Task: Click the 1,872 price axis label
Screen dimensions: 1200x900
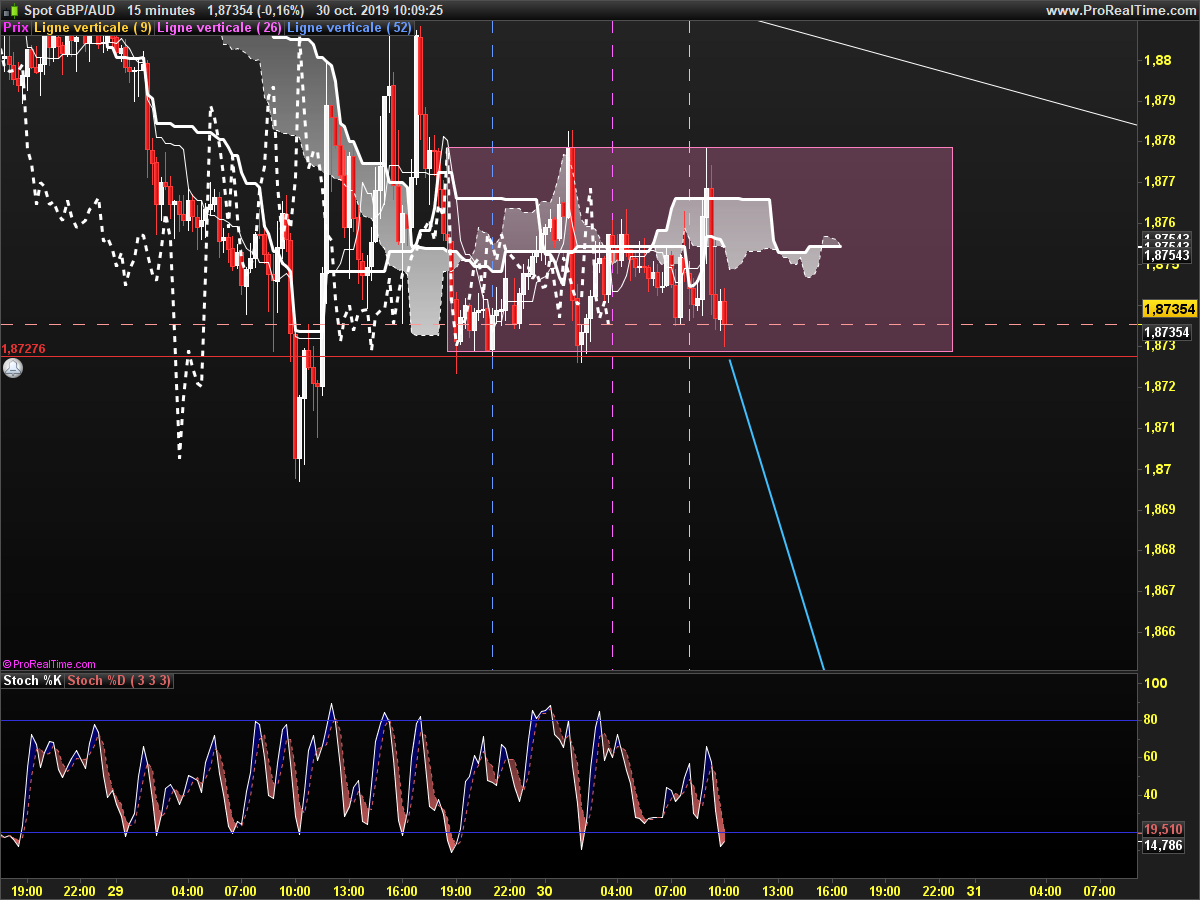Action: [1159, 386]
